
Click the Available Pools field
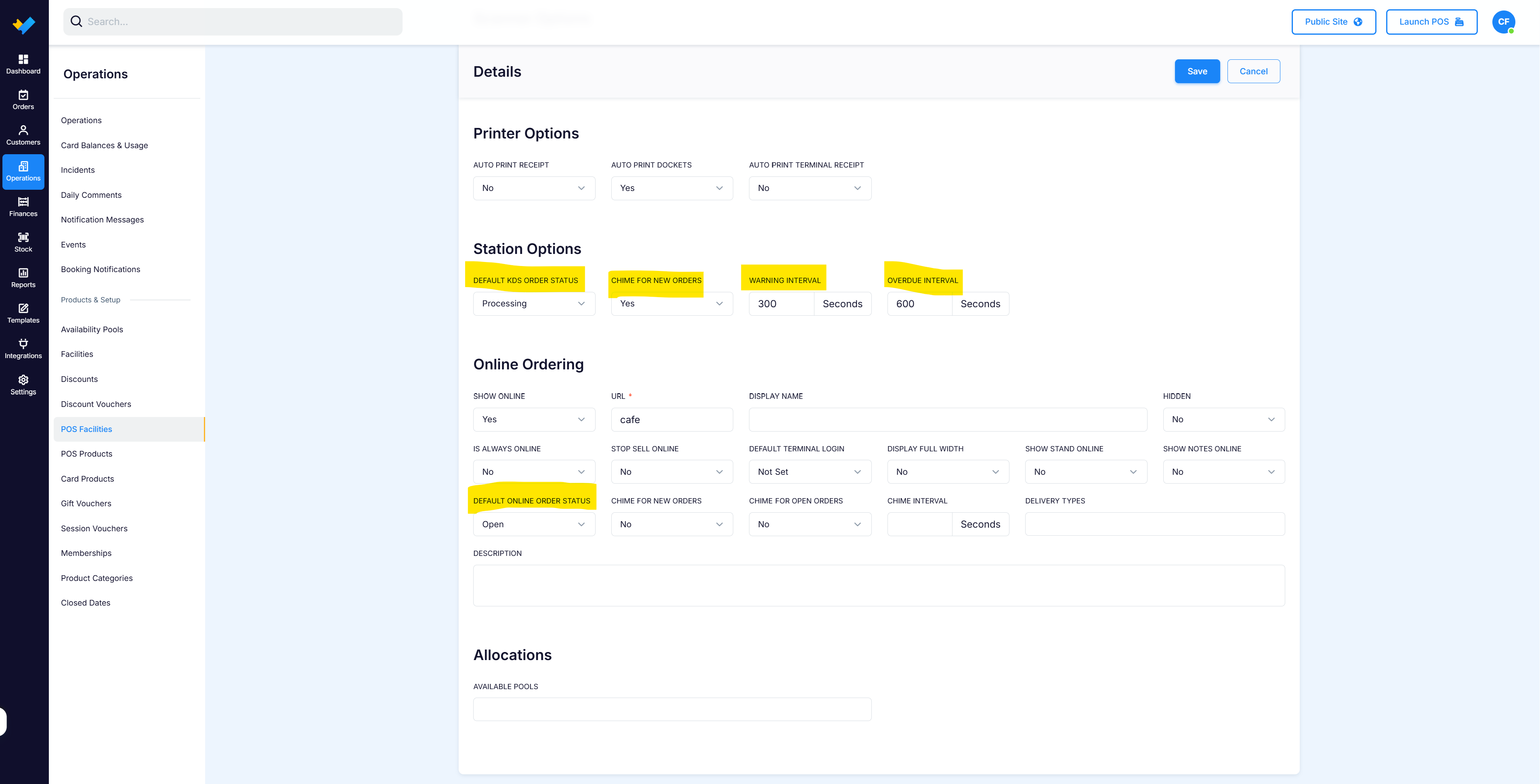pos(672,709)
